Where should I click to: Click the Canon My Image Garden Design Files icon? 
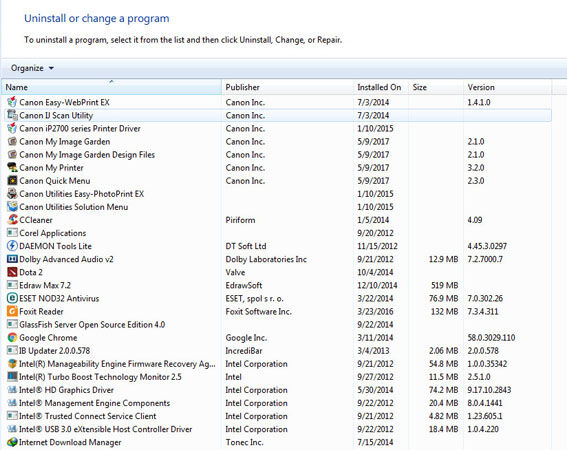click(x=12, y=154)
